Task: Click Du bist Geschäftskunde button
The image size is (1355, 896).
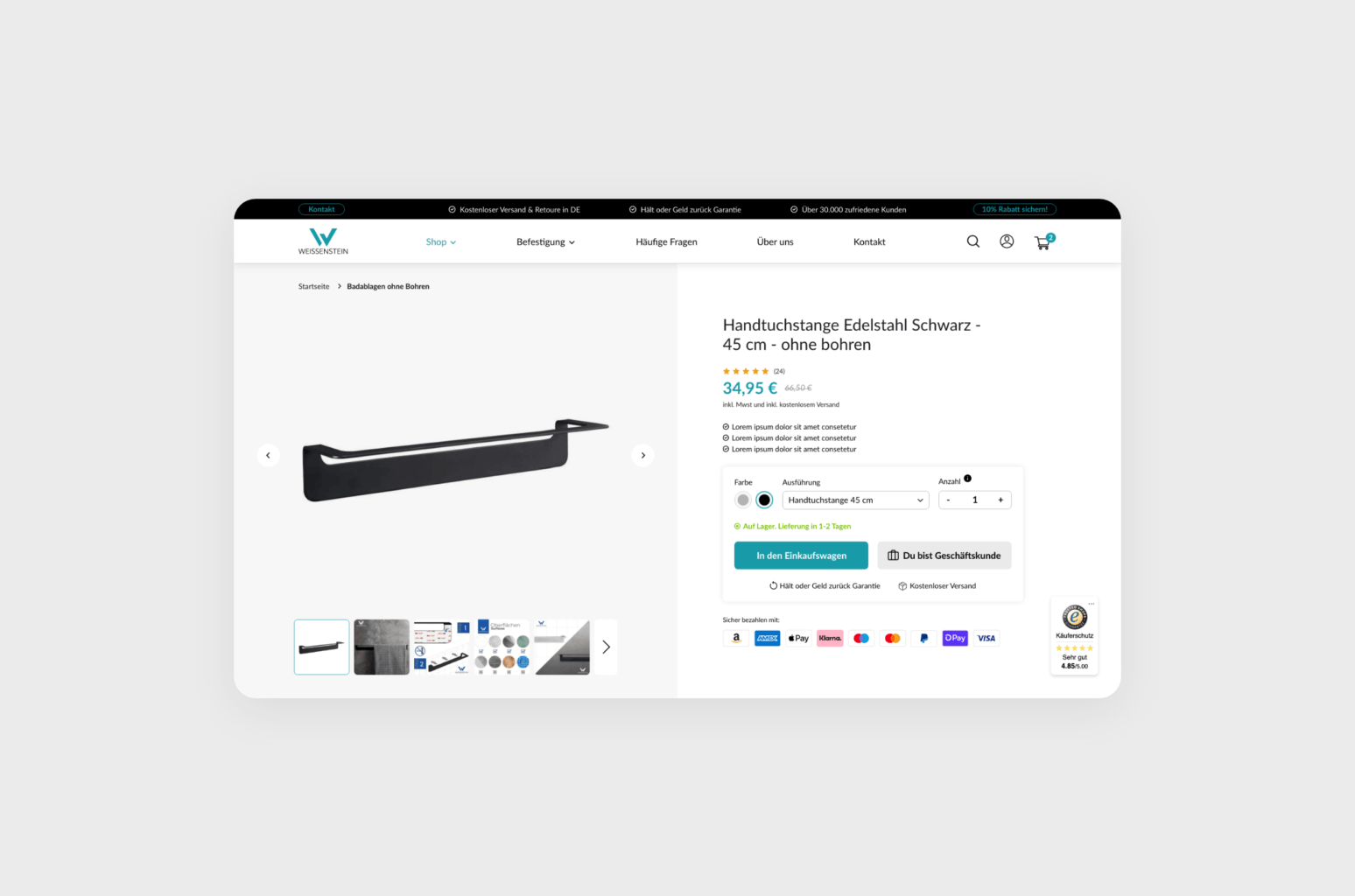Action: coord(944,556)
